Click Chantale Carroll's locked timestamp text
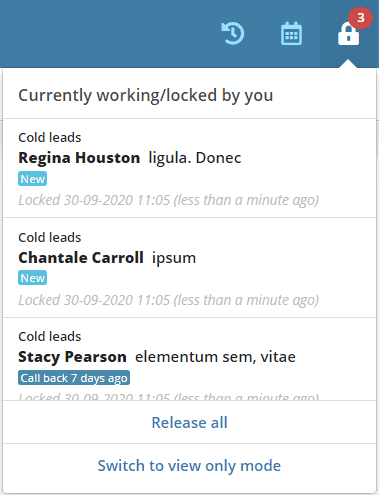 point(169,300)
